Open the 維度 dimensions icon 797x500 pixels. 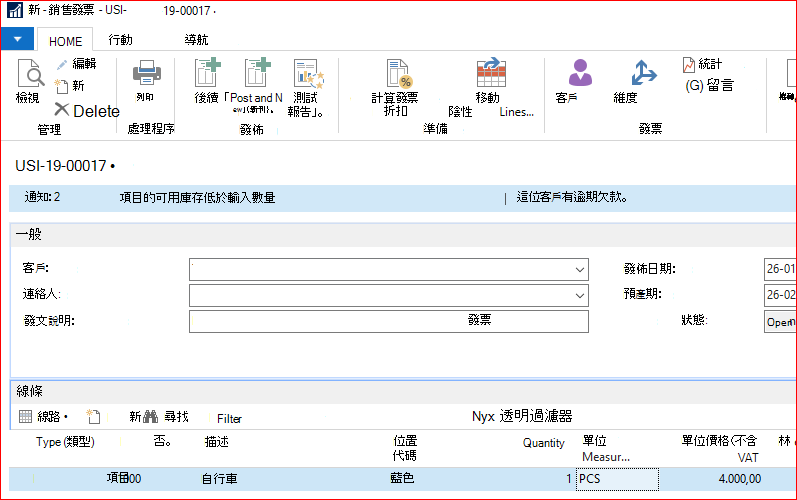pos(643,73)
